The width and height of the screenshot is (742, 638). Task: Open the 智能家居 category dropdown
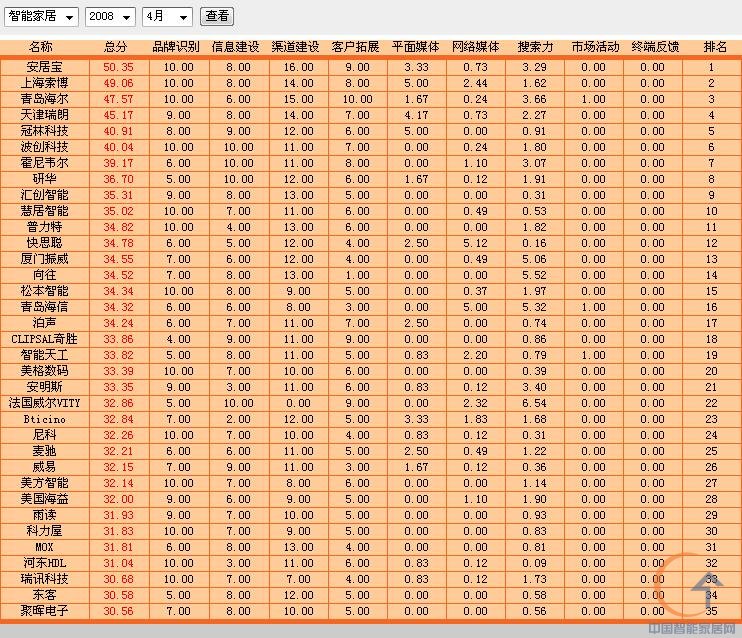pyautogui.click(x=41, y=17)
